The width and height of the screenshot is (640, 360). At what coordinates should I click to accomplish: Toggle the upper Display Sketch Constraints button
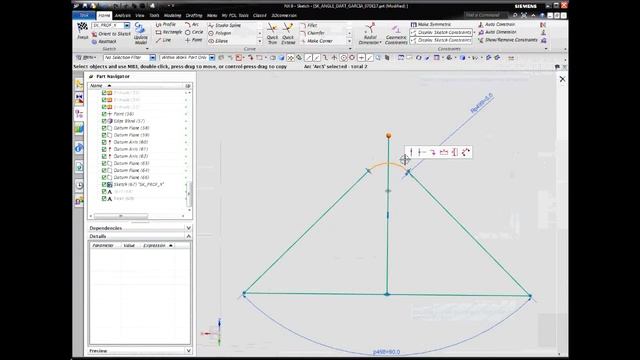pyautogui.click(x=440, y=32)
